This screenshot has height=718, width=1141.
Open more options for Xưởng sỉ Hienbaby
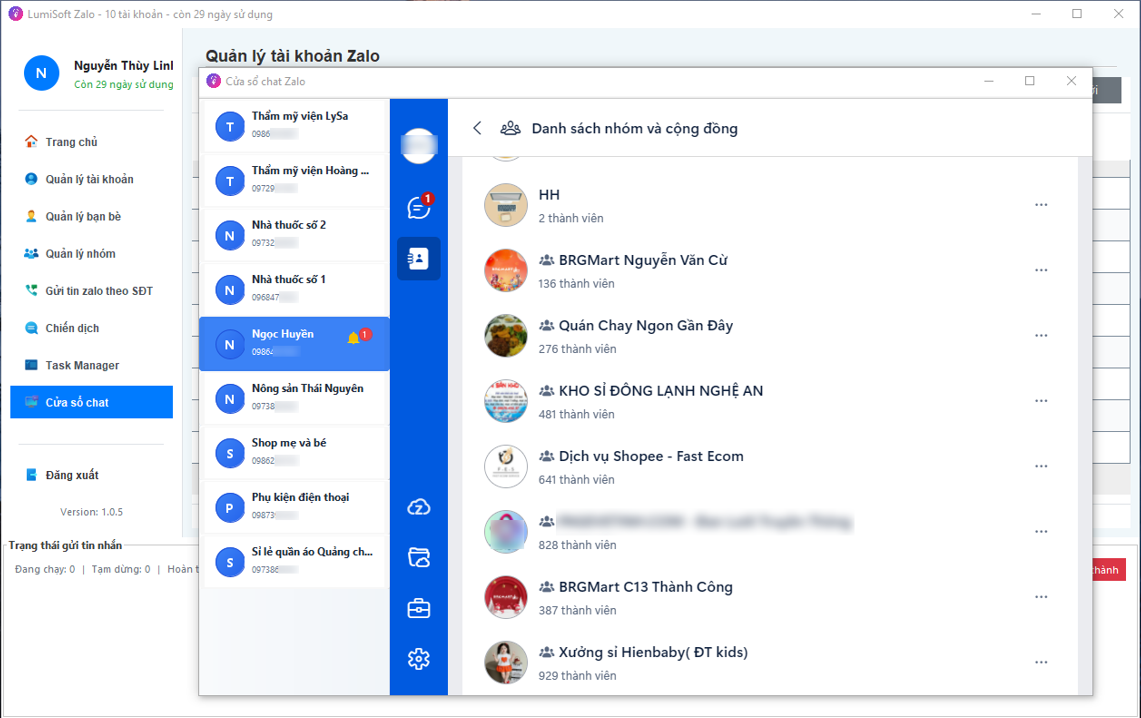tap(1041, 663)
